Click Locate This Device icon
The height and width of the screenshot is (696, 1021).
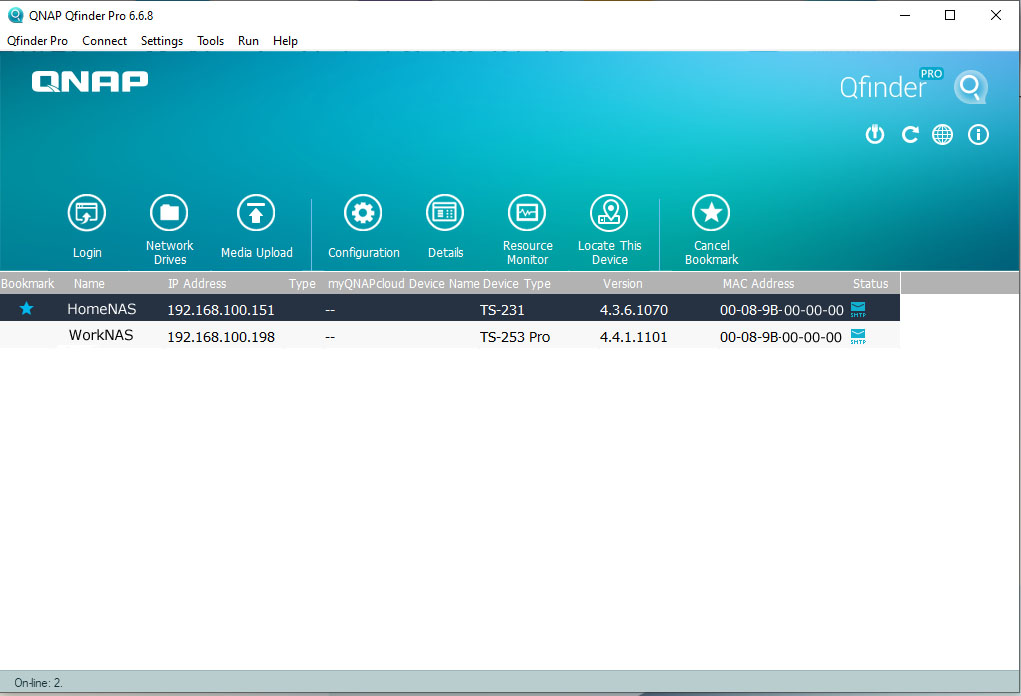[x=609, y=213]
